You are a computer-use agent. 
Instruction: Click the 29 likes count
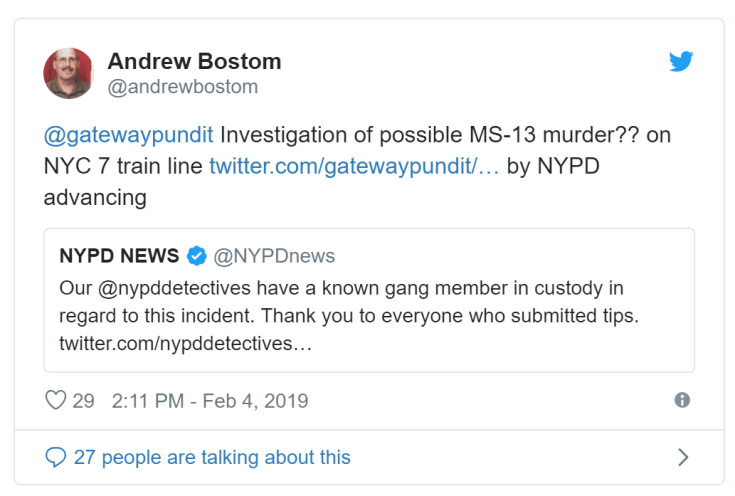pyautogui.click(x=83, y=401)
